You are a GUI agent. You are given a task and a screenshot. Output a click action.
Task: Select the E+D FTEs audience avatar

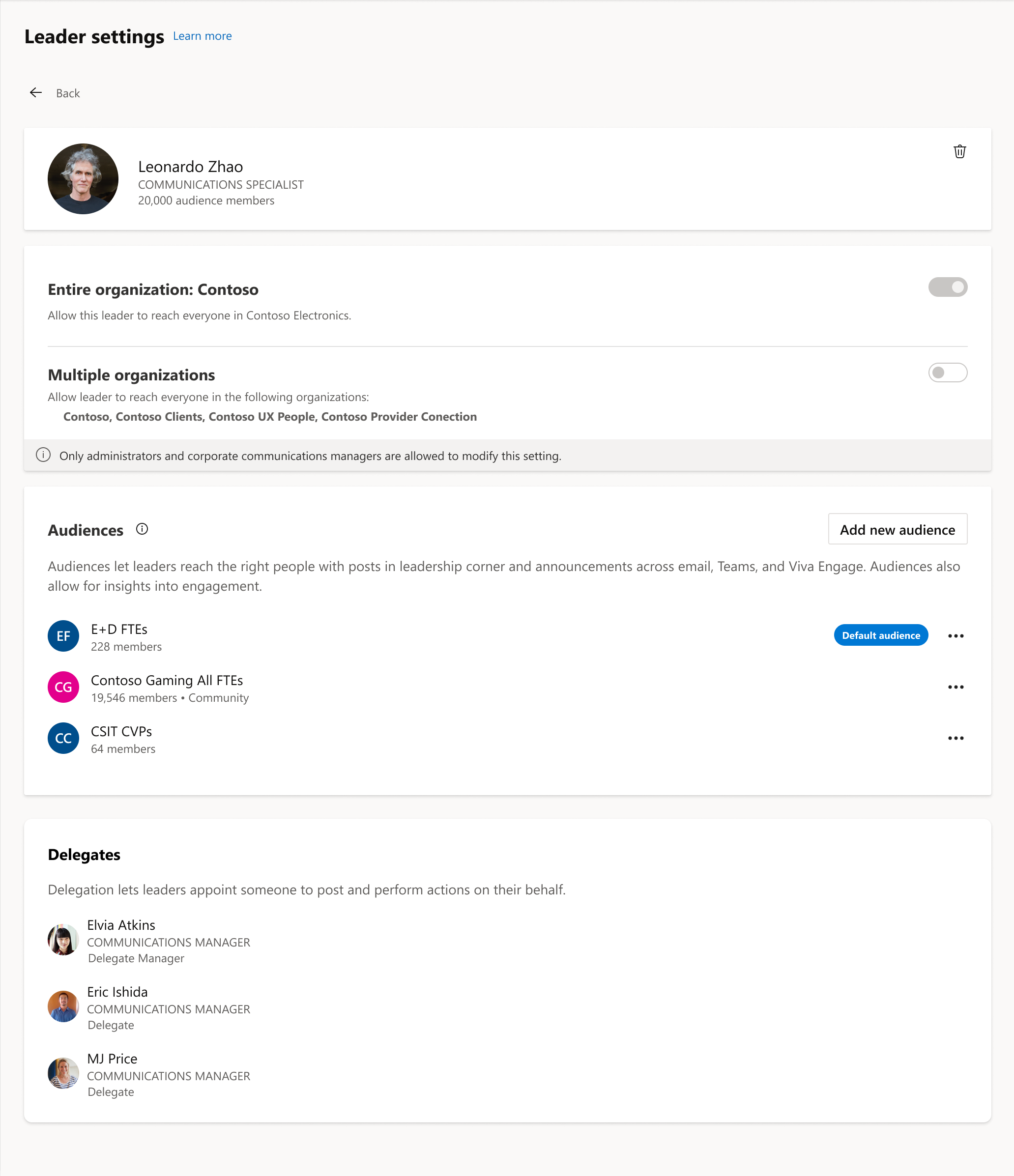(x=63, y=636)
